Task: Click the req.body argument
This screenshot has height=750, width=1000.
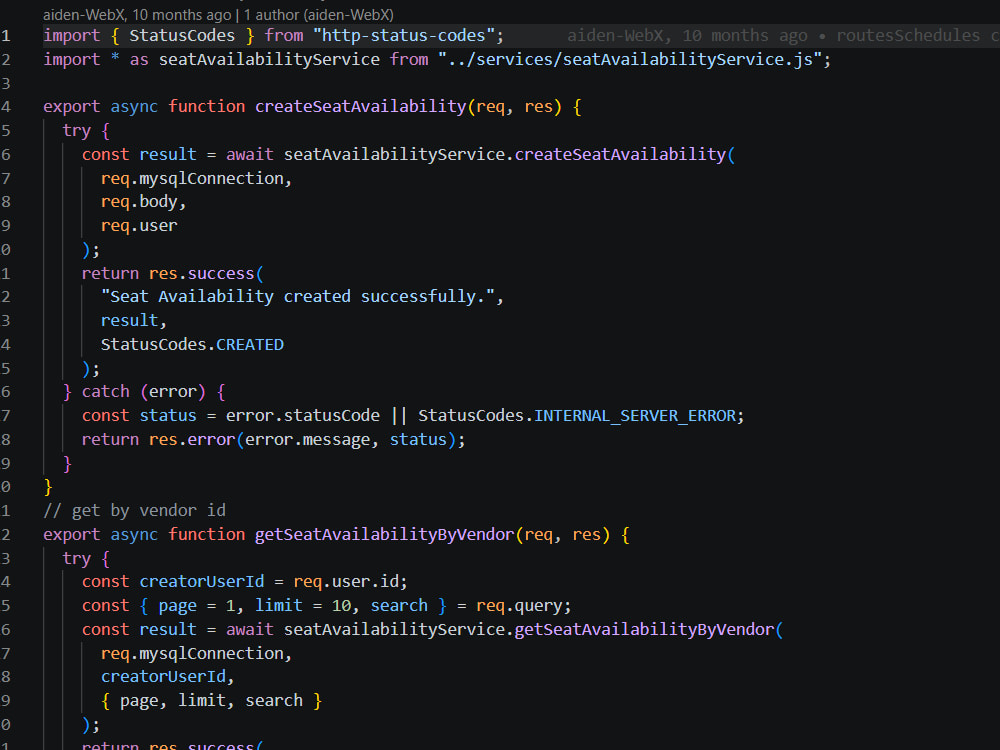Action: point(139,202)
